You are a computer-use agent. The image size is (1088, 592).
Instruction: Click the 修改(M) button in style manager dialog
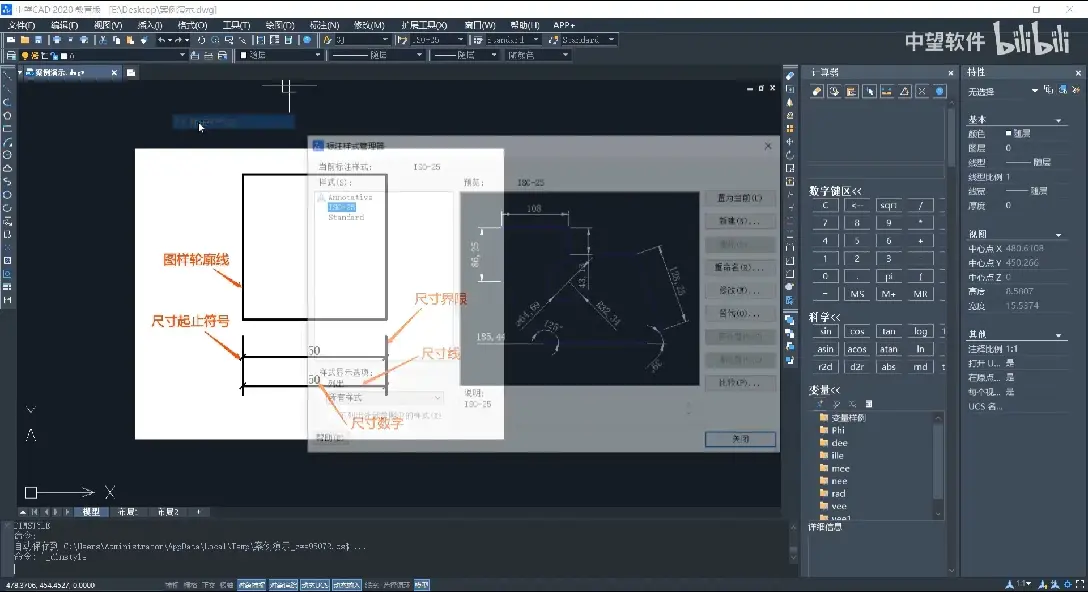pyautogui.click(x=740, y=290)
